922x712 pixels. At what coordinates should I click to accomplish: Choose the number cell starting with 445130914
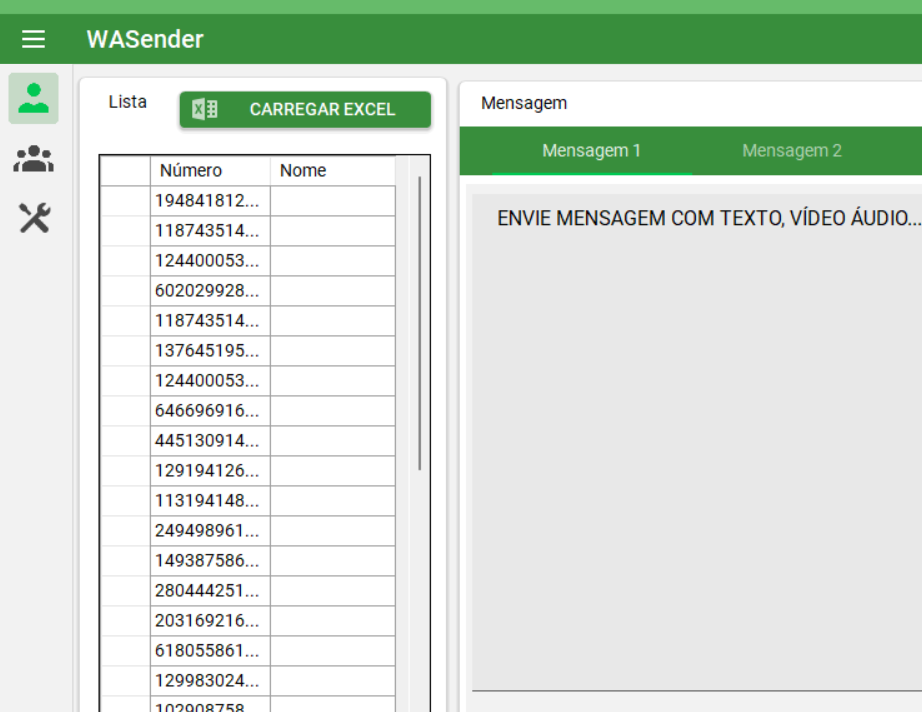(x=210, y=441)
